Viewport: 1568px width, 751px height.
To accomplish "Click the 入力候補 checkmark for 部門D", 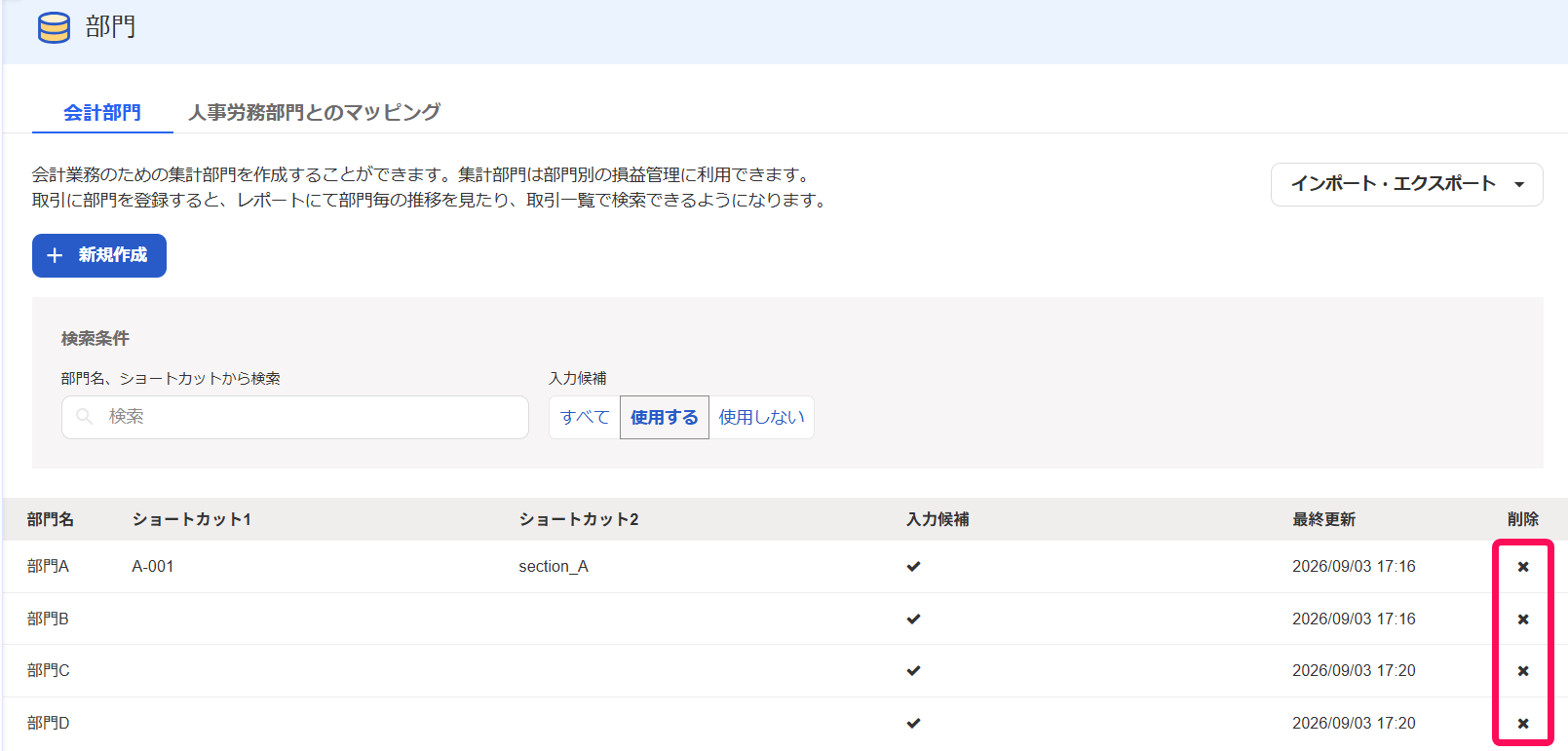I will click(x=913, y=724).
